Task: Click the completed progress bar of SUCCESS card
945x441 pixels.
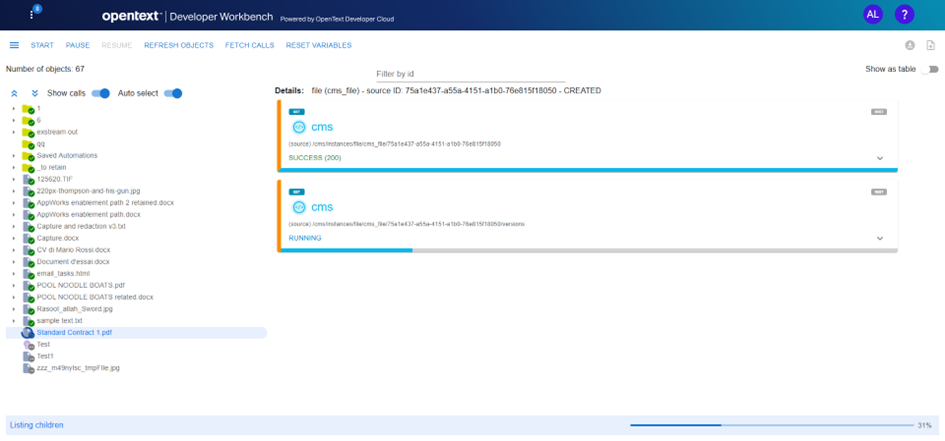Action: coord(589,170)
